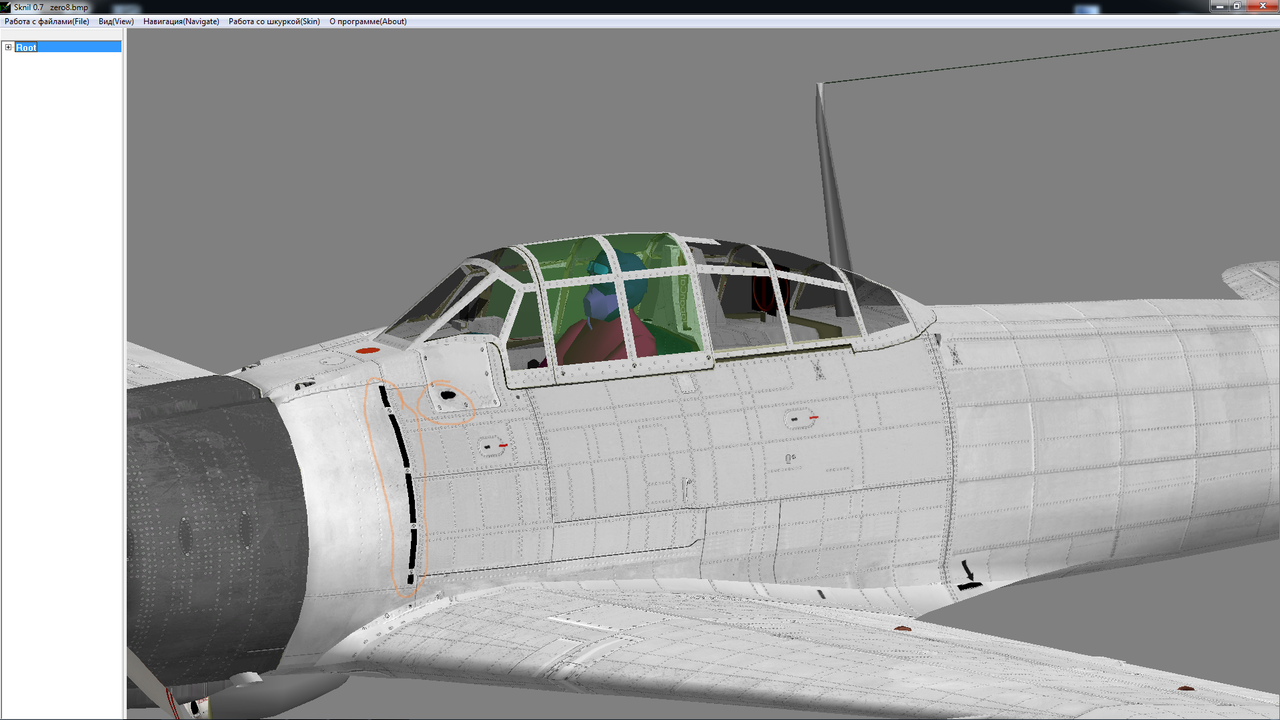Close the Sknil window
The image size is (1280, 720).
coord(1262,6)
